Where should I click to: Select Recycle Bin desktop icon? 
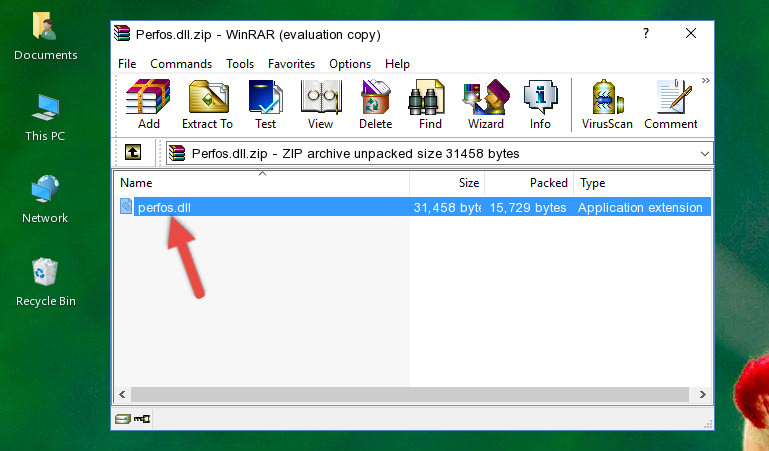click(x=46, y=283)
